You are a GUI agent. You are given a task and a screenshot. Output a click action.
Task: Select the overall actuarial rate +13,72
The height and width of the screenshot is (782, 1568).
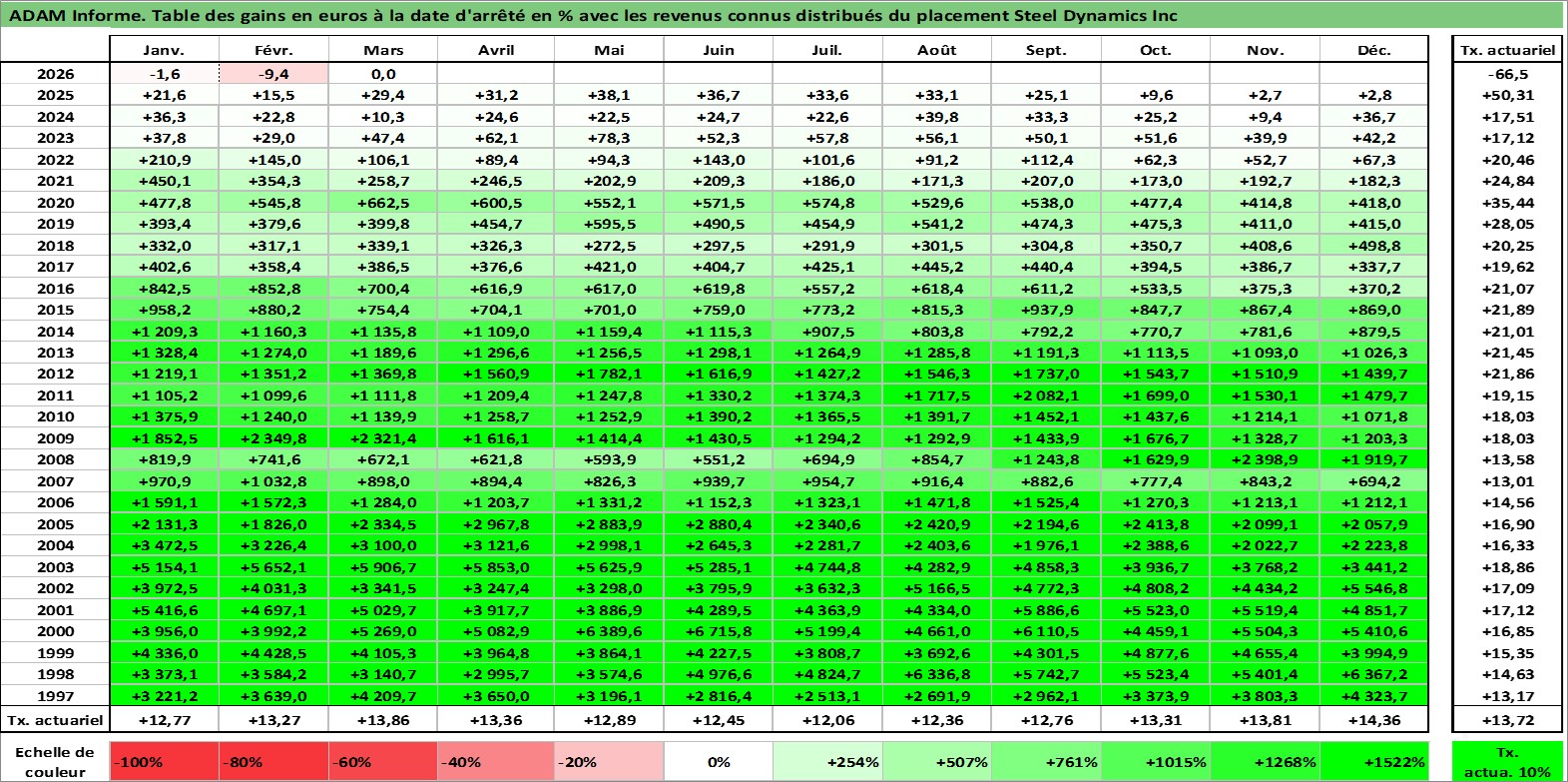tap(1507, 720)
